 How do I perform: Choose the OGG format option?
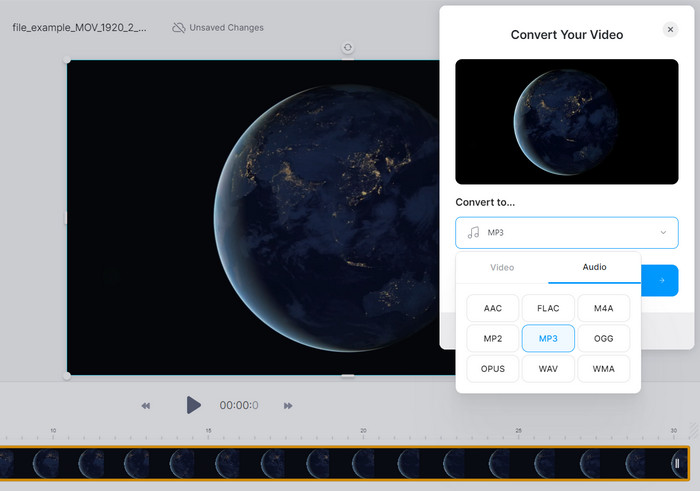[x=603, y=339]
